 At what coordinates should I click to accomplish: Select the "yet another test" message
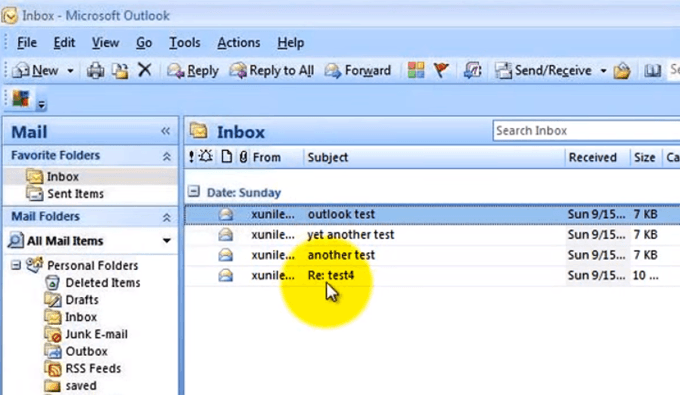[x=432, y=235]
